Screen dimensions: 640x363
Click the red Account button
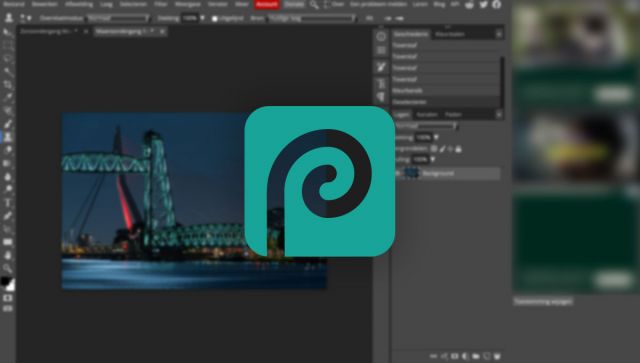(267, 4)
